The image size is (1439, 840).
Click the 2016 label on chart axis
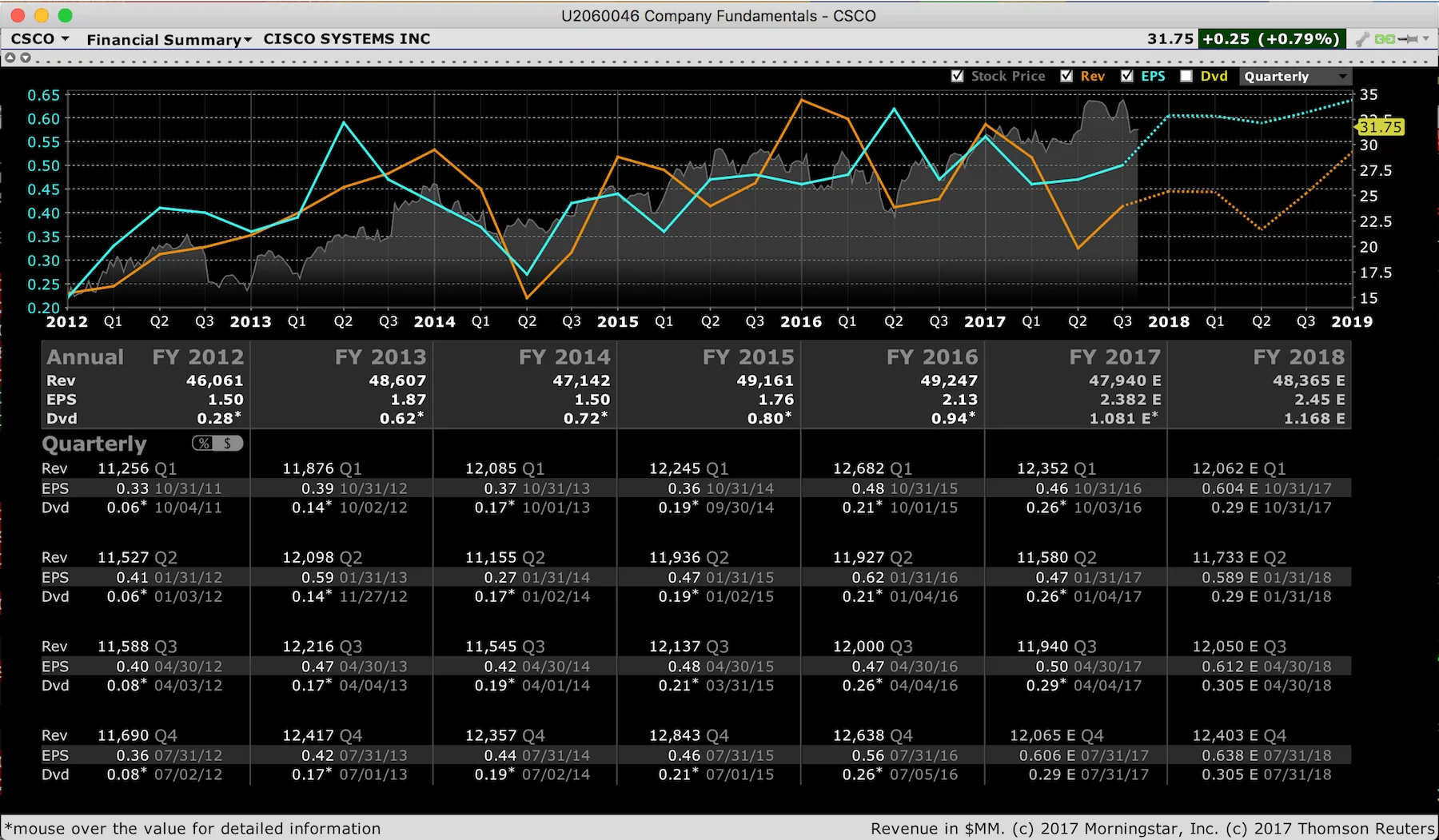[801, 321]
